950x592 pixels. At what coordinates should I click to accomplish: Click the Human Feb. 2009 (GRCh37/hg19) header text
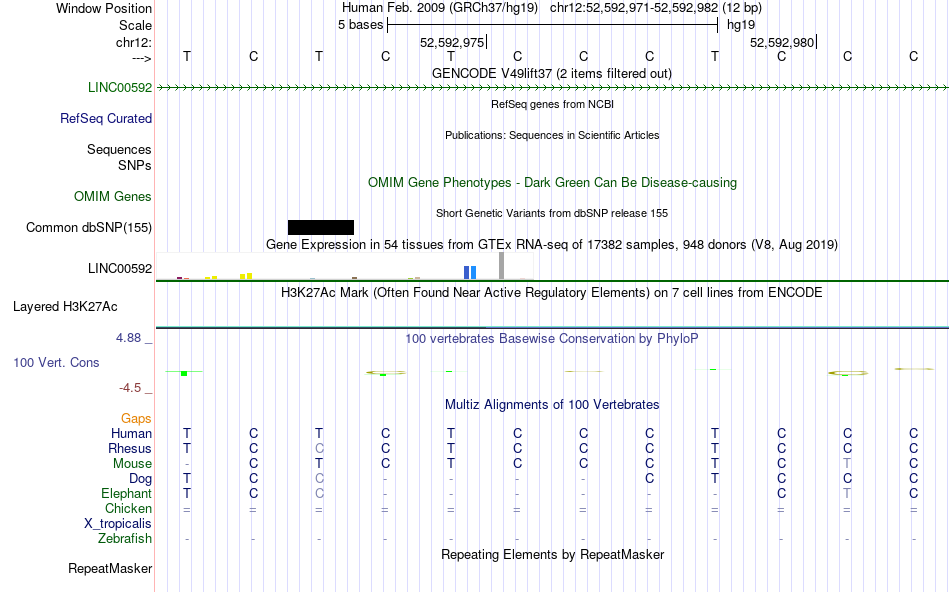[x=440, y=8]
